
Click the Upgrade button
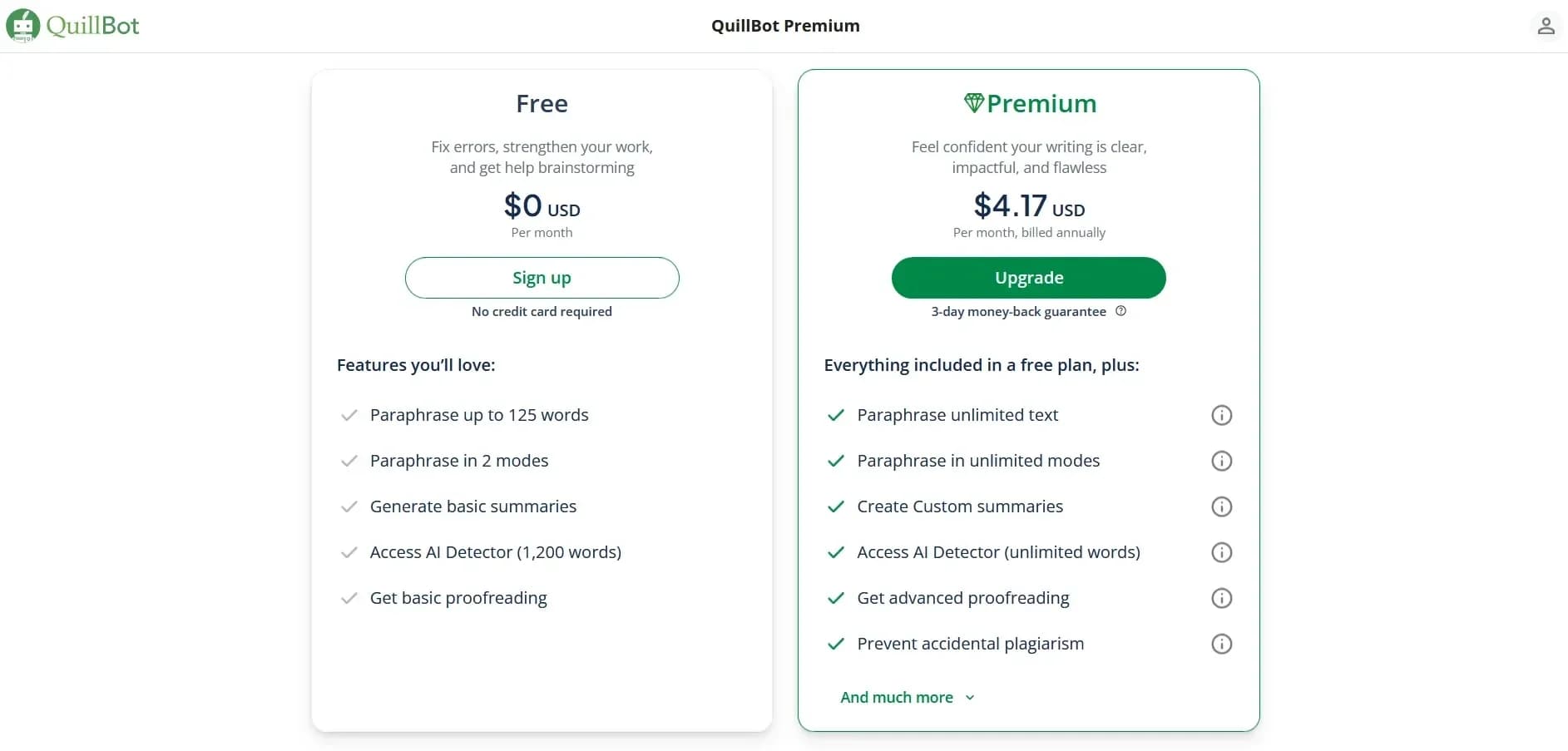pos(1028,278)
